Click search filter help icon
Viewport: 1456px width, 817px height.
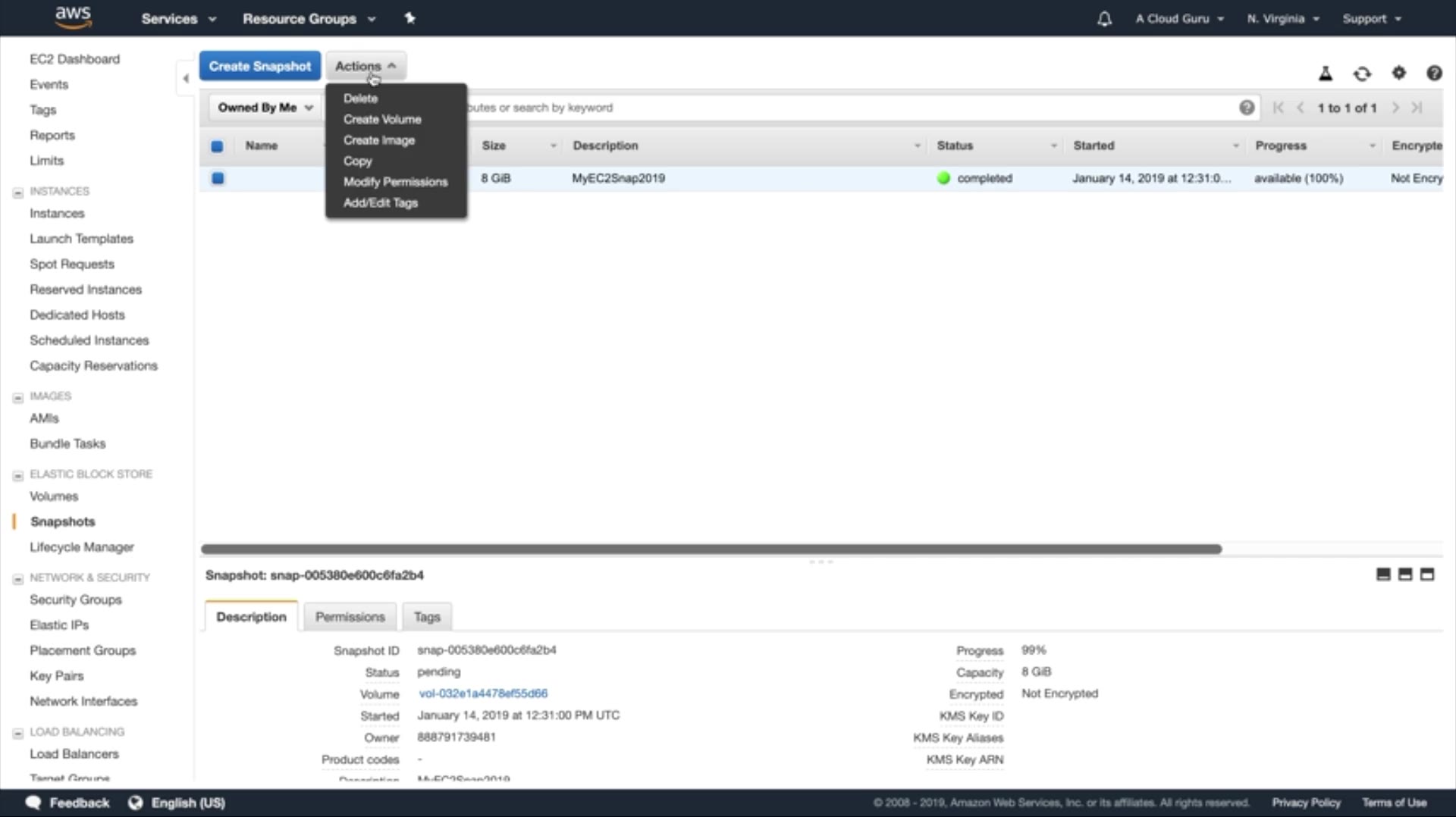tap(1246, 108)
